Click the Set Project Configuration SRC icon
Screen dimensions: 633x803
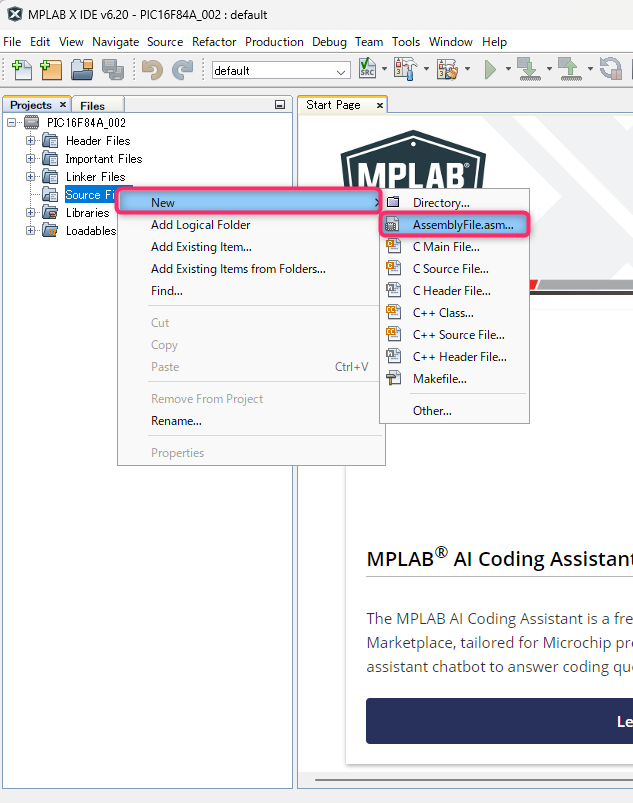tap(367, 68)
